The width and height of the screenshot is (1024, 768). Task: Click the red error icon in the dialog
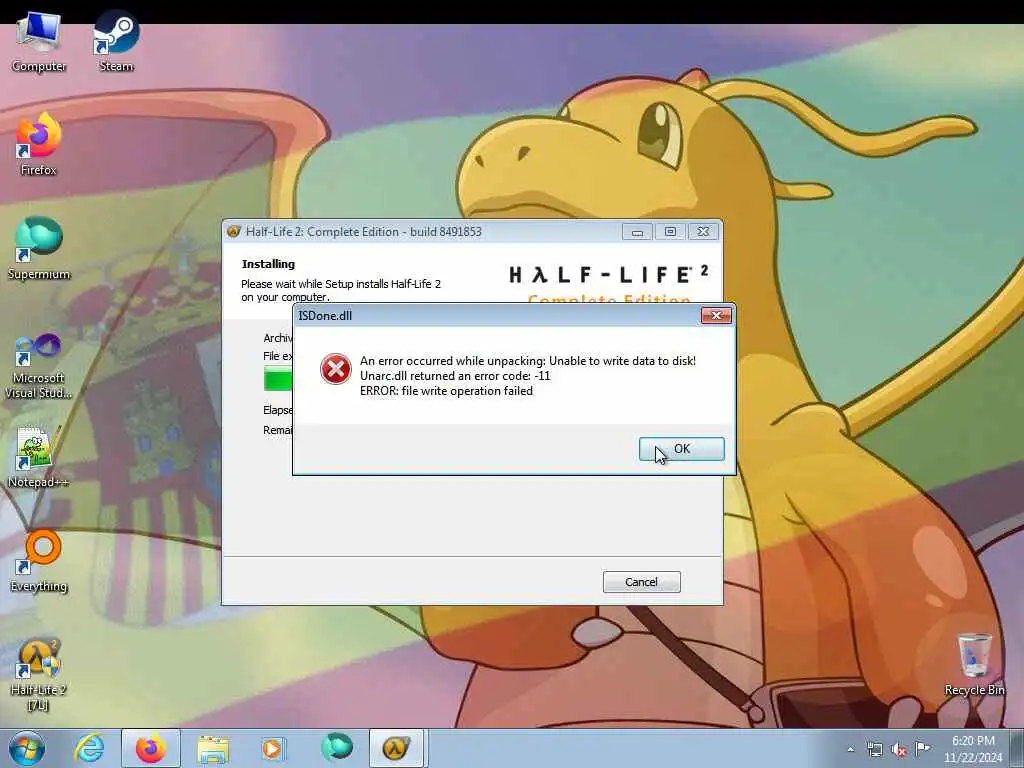(x=336, y=369)
